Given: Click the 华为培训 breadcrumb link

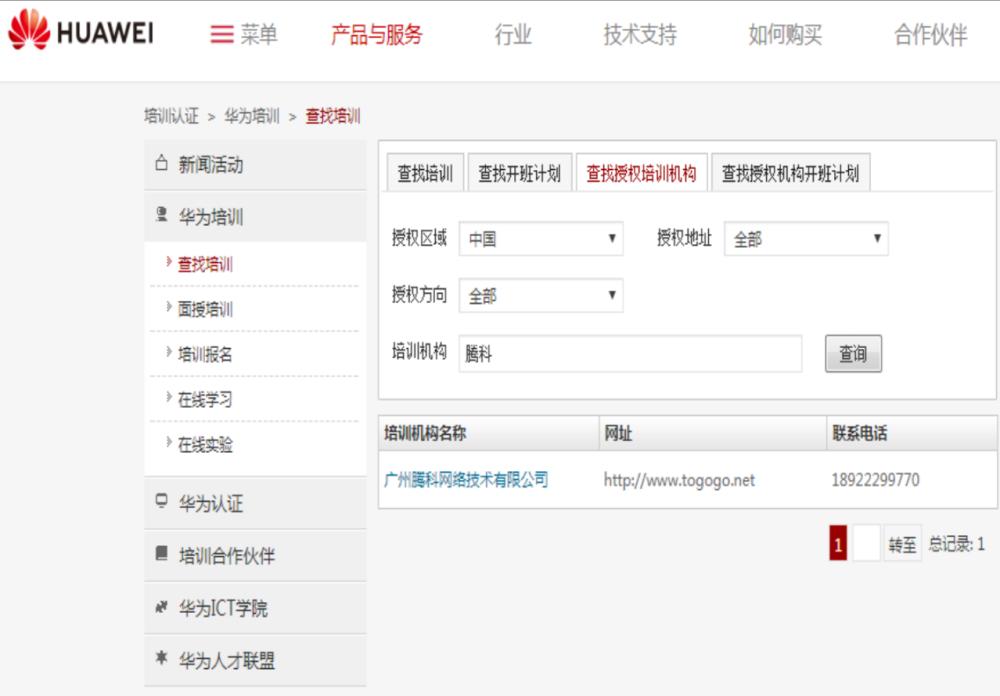Looking at the screenshot, I should [252, 116].
